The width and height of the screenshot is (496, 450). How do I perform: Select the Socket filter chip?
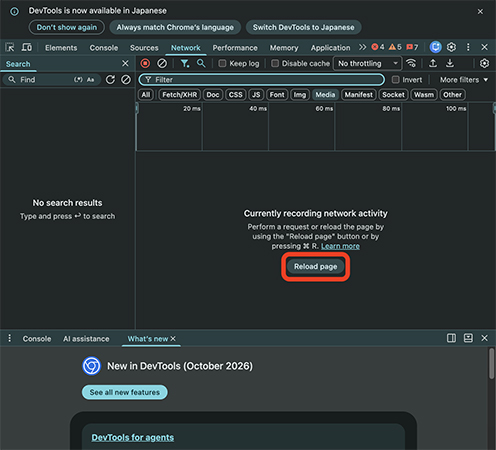click(x=393, y=95)
